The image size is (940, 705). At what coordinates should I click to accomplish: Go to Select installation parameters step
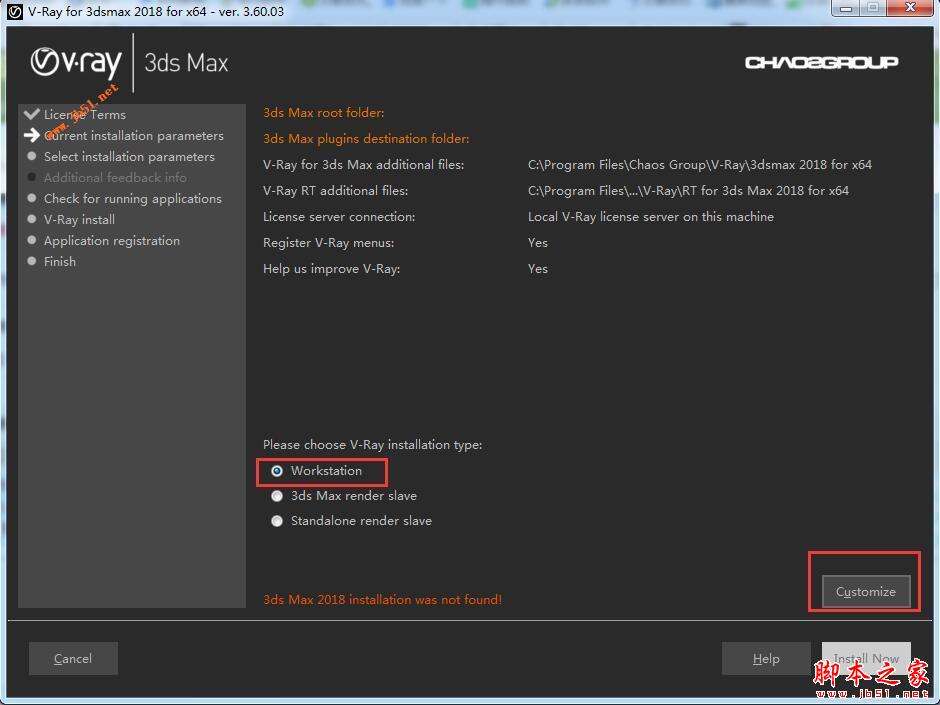[129, 156]
